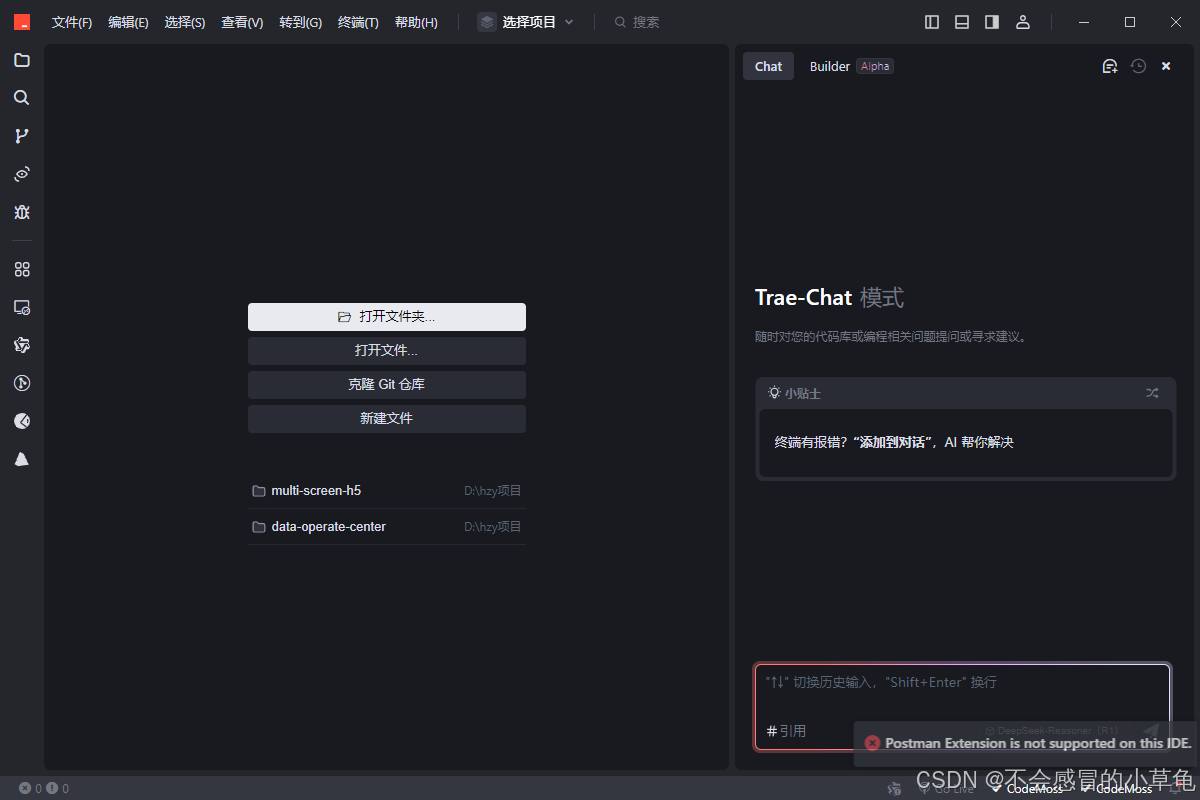Viewport: 1200px width, 800px height.
Task: Close the Trae chat panel
Action: pos(1166,66)
